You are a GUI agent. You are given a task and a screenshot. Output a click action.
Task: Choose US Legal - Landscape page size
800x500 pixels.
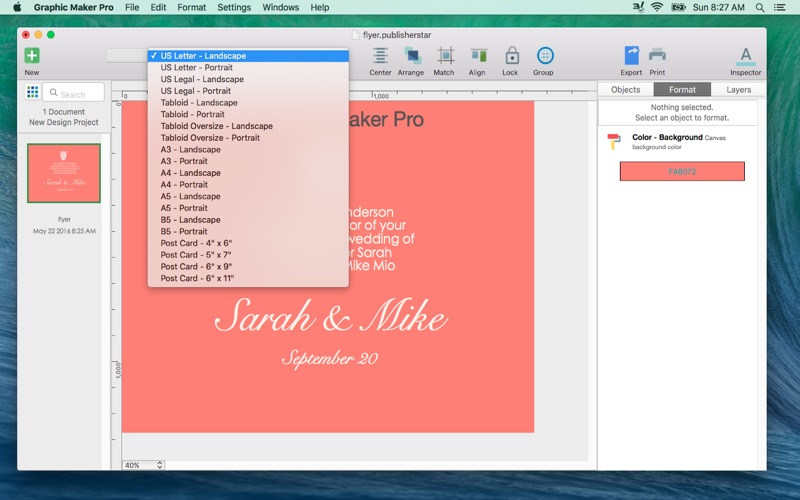point(248,79)
